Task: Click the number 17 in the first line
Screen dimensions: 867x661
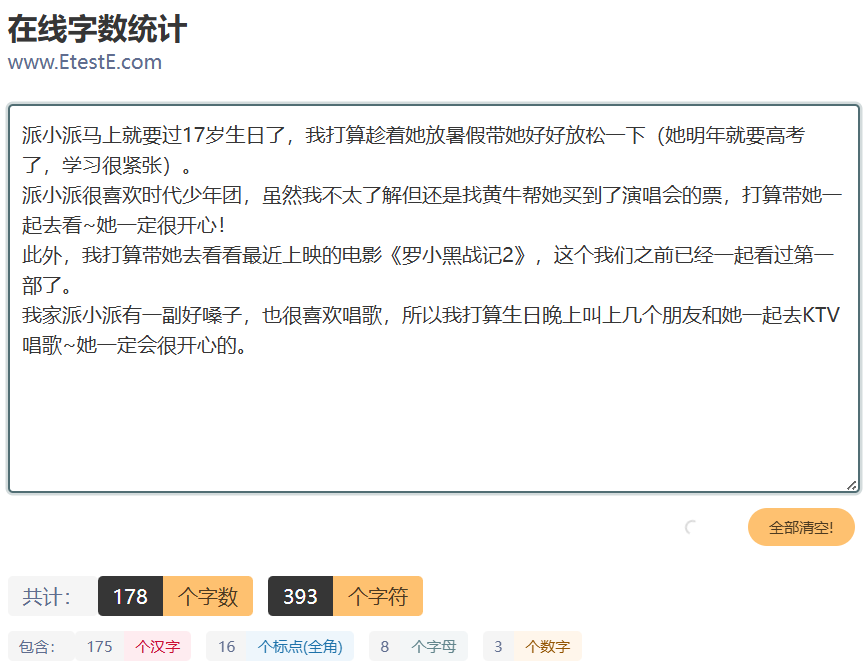Action: coord(194,135)
